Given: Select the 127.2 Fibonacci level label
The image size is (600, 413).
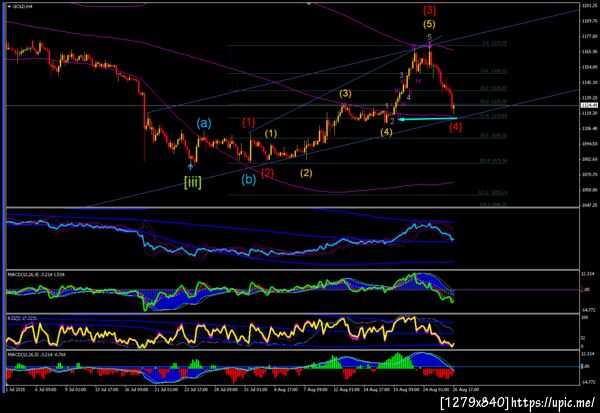Looking at the screenshot, I should point(493,193).
